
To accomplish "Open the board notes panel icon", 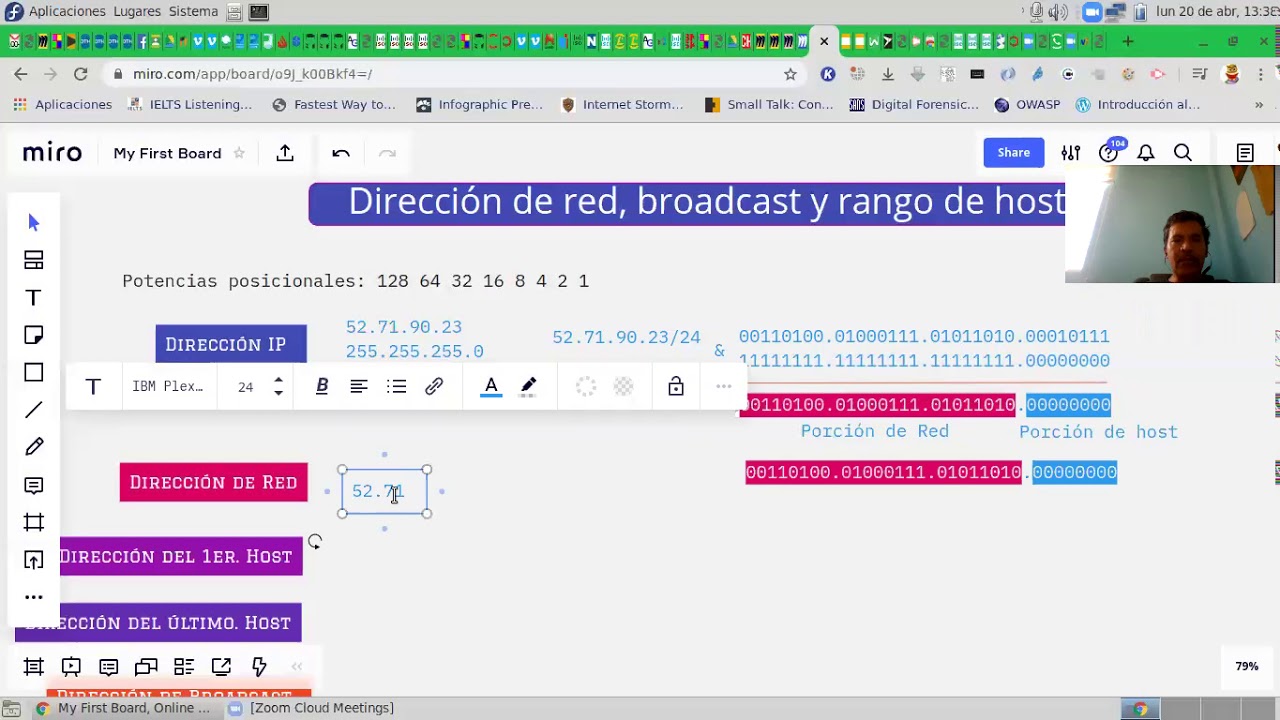I will point(1245,153).
